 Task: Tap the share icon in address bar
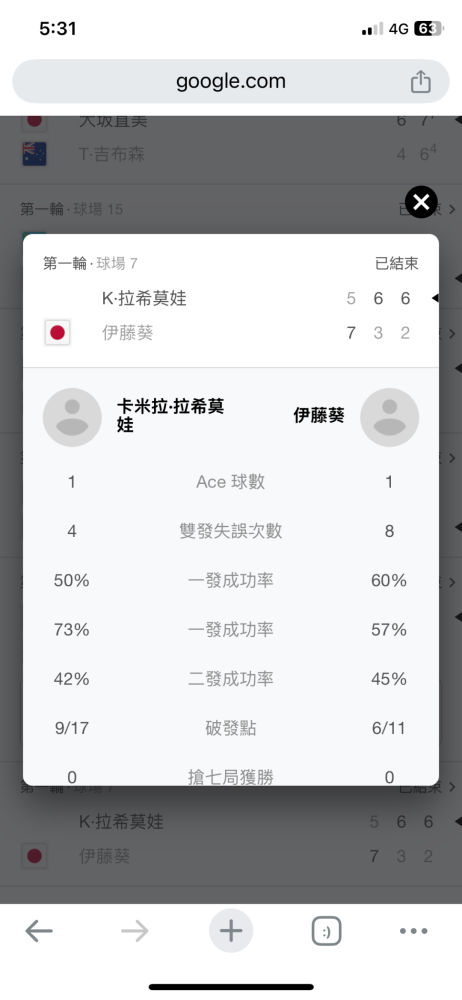(421, 82)
